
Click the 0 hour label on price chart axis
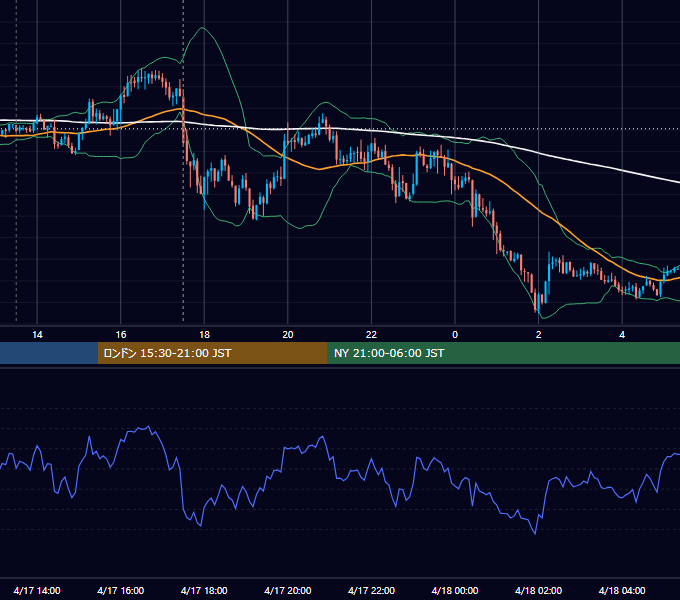coord(455,335)
